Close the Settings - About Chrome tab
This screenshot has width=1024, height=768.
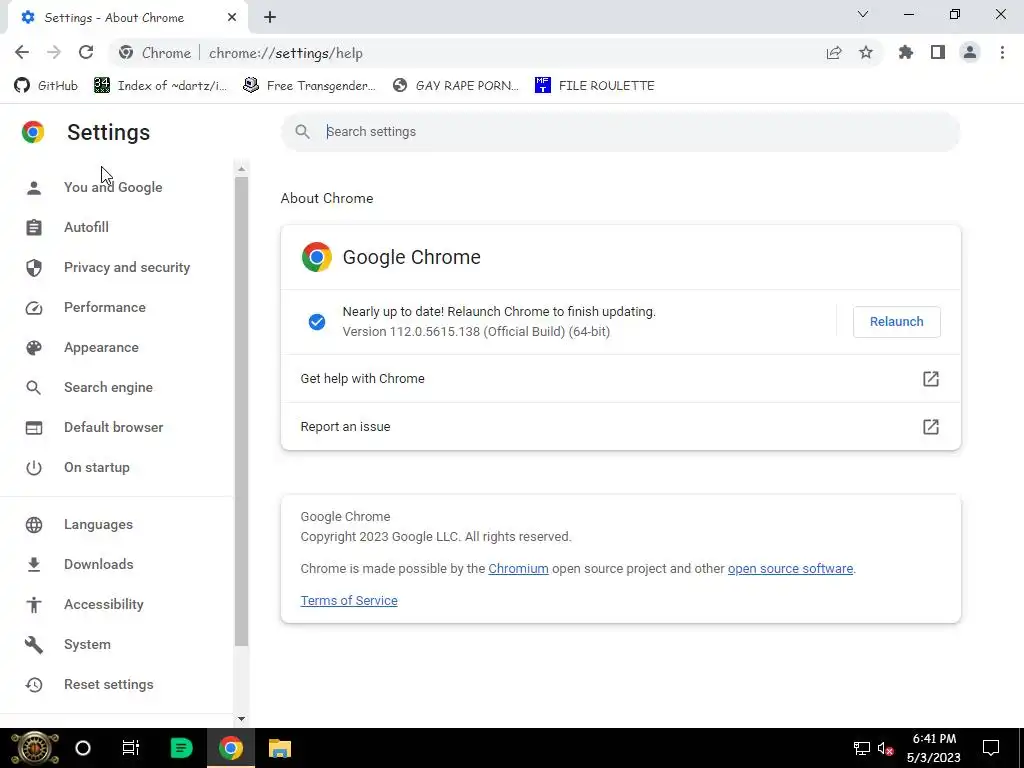coord(232,18)
